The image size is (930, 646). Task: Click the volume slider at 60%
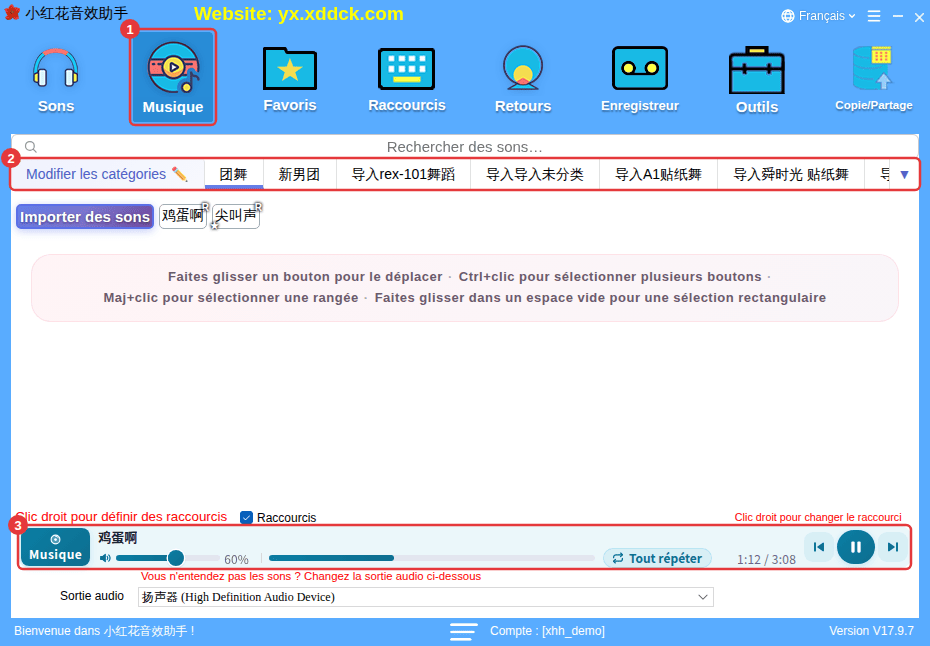(168, 558)
